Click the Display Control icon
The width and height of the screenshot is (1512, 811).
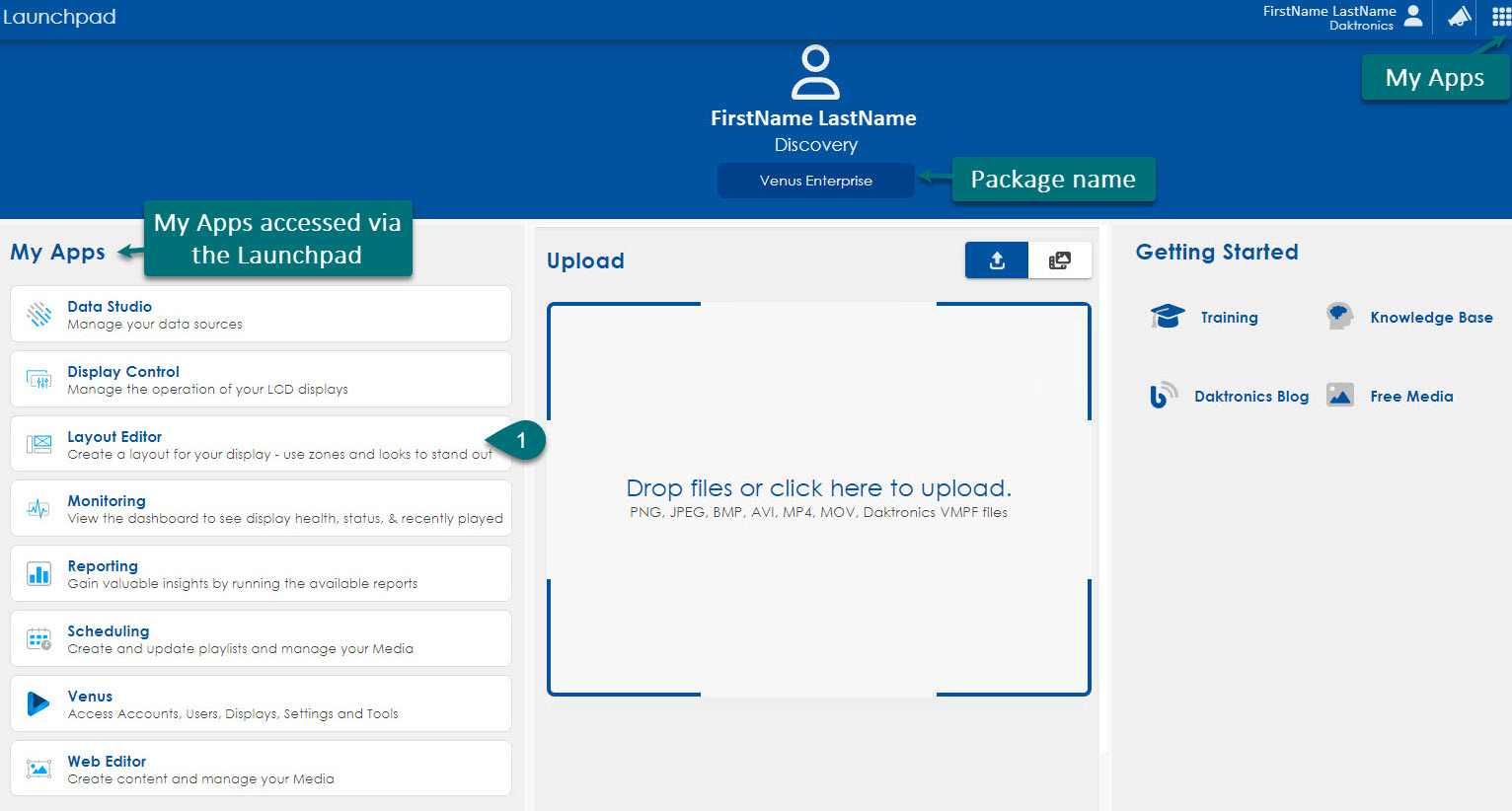(x=38, y=379)
